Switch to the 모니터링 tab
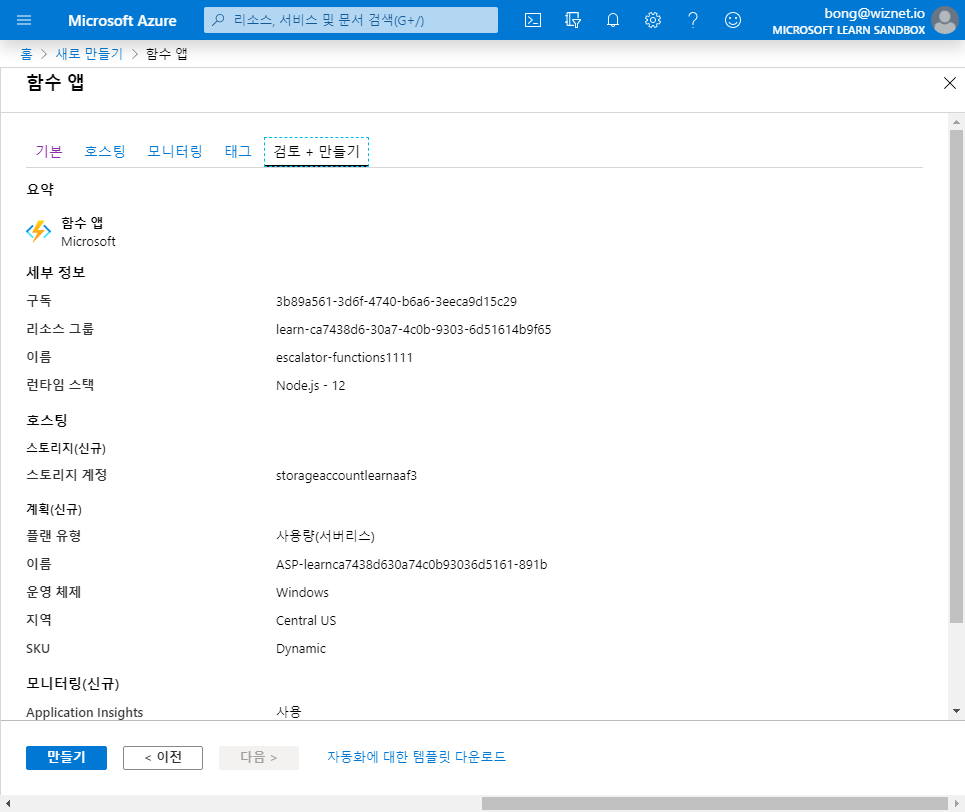Viewport: 965px width, 812px height. coord(175,151)
